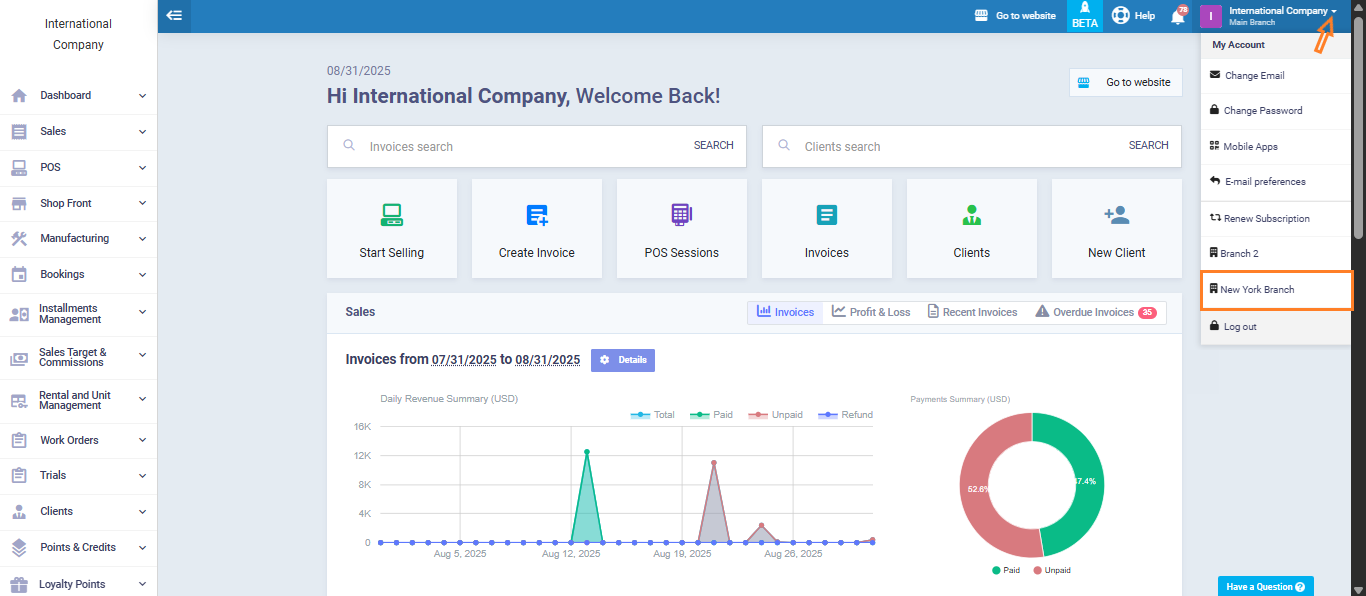Open the notifications bell icon
The image size is (1366, 596).
(x=1177, y=16)
